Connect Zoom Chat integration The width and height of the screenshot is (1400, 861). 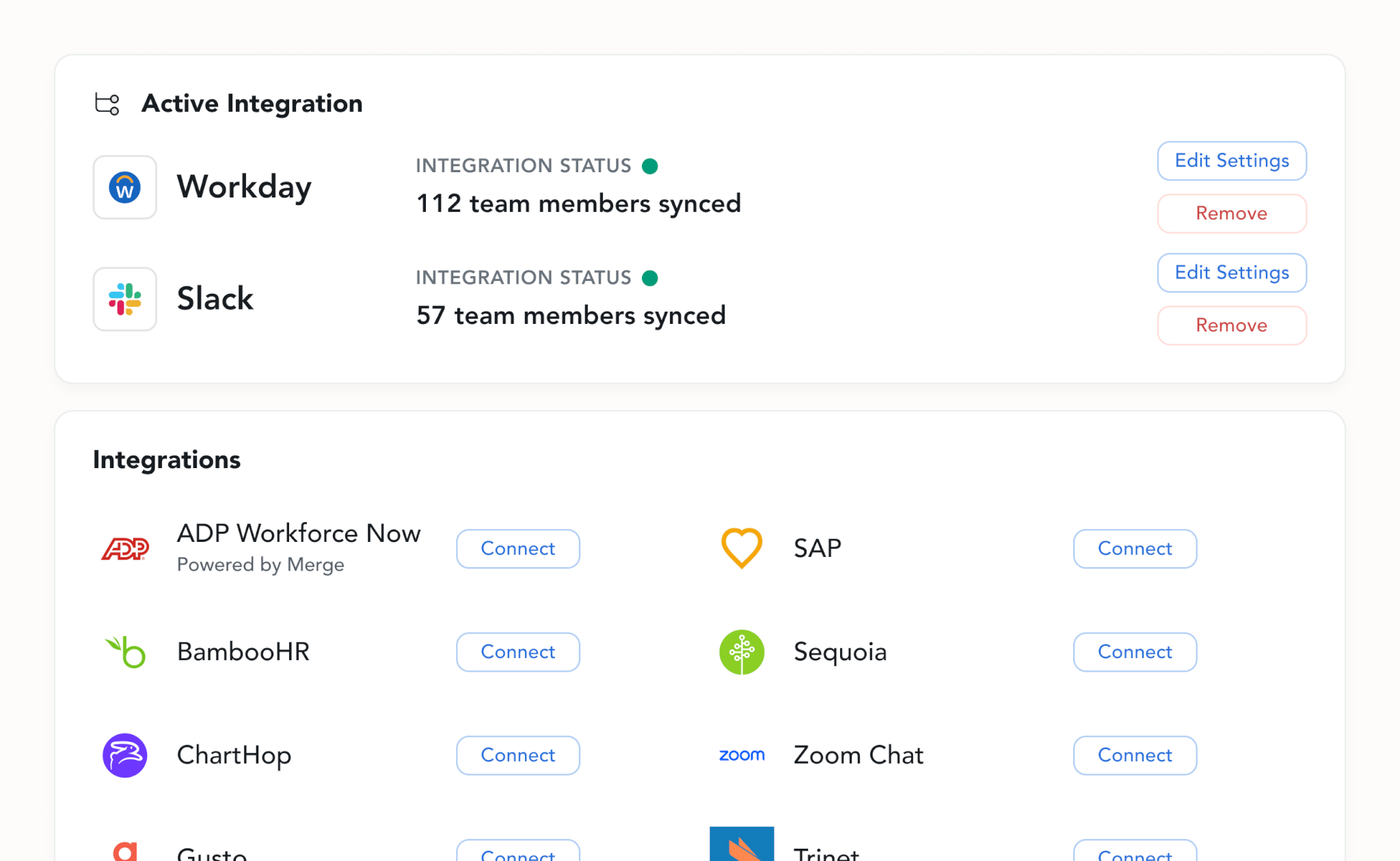(1135, 755)
